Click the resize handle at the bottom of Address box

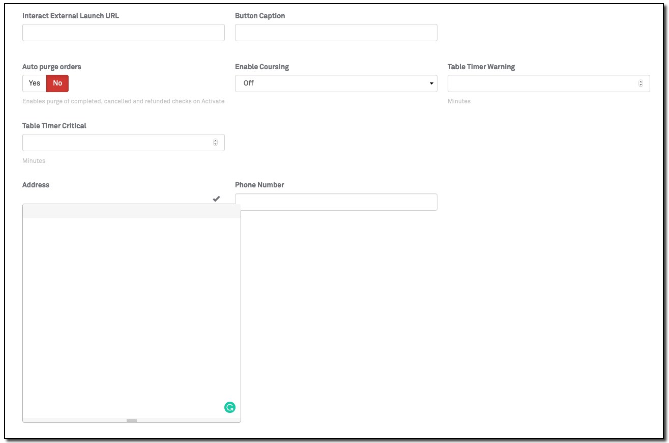[x=131, y=421]
